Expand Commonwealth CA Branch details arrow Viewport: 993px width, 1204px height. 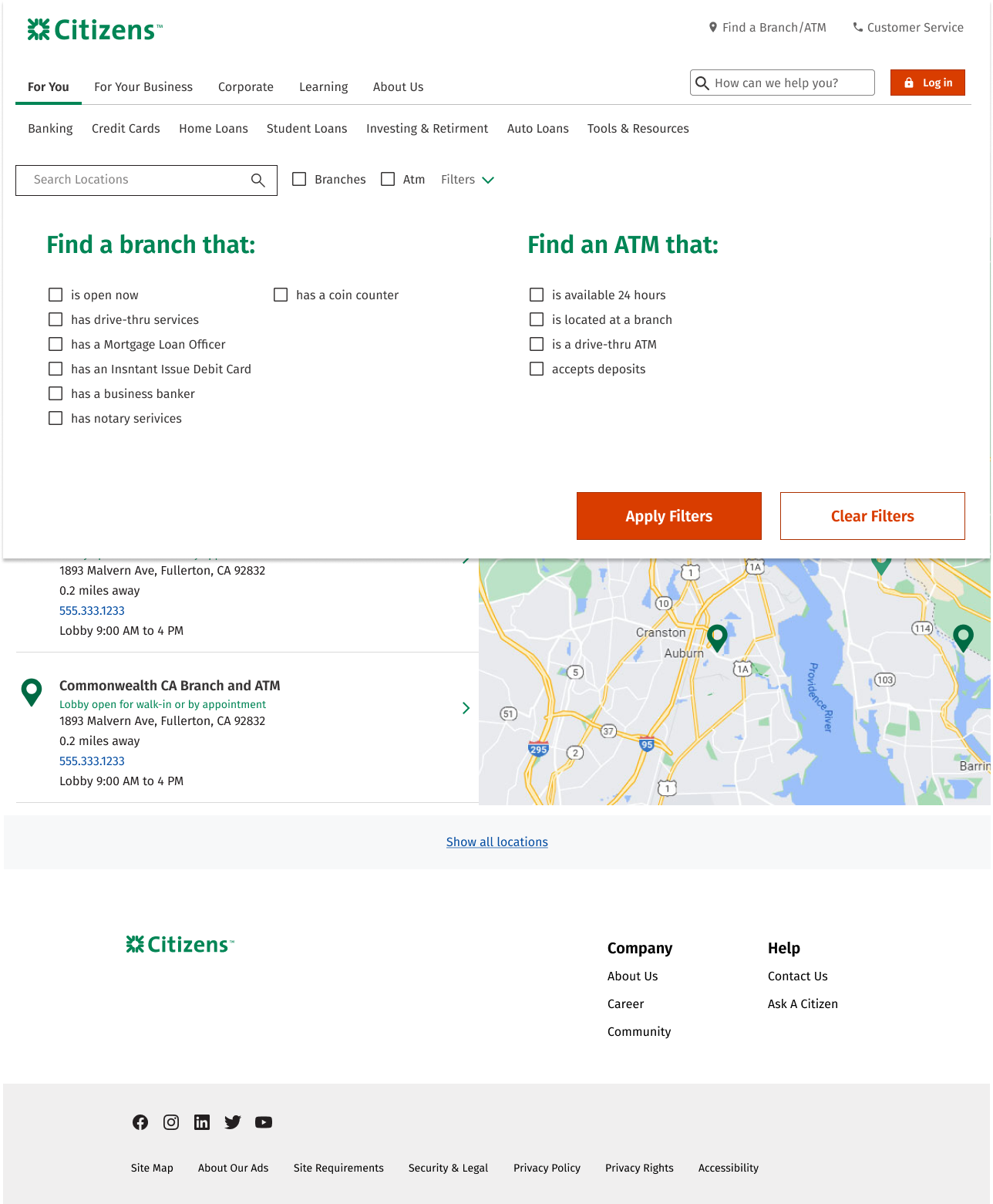point(466,708)
